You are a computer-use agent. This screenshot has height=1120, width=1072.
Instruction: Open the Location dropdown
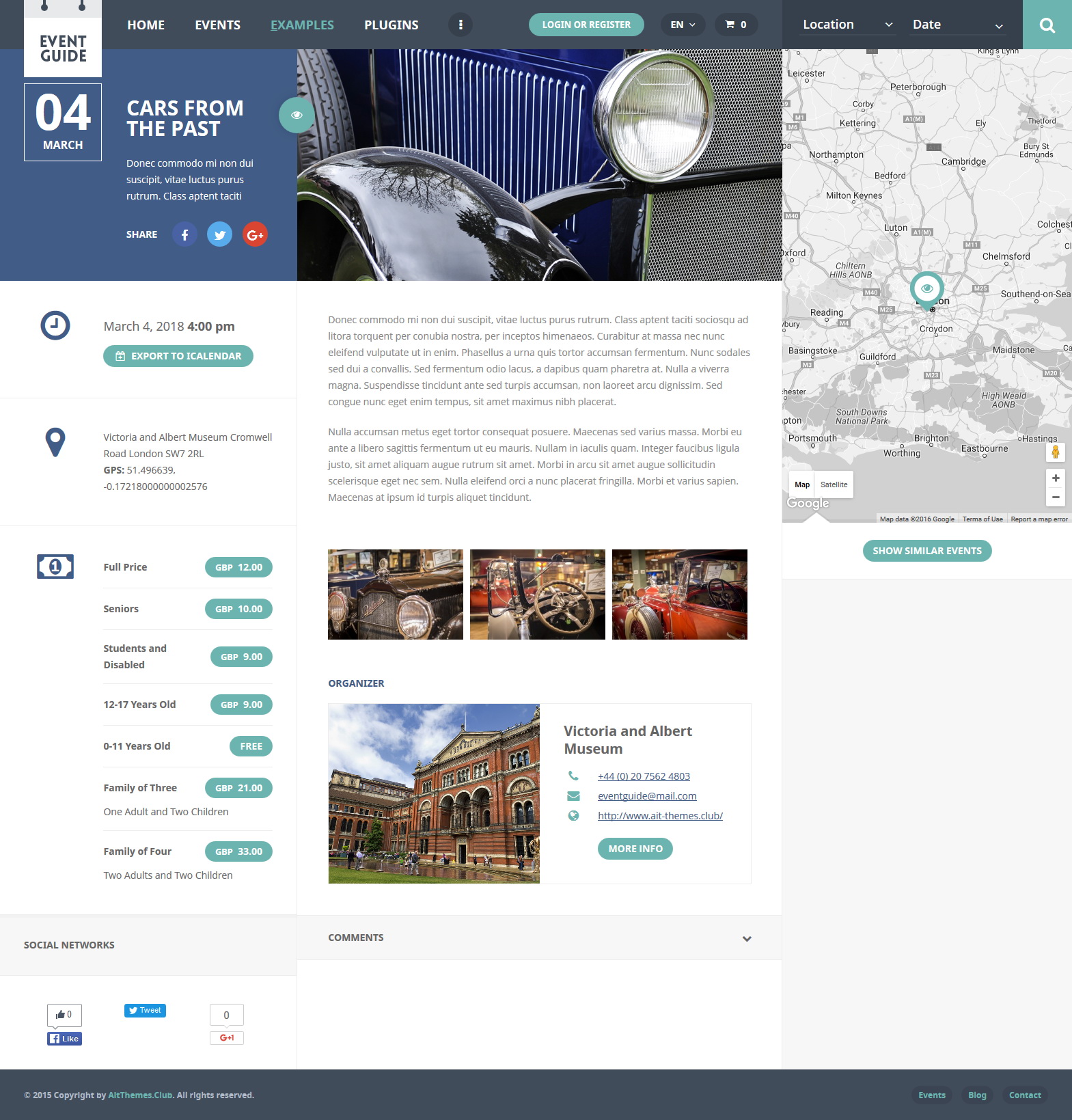(848, 25)
